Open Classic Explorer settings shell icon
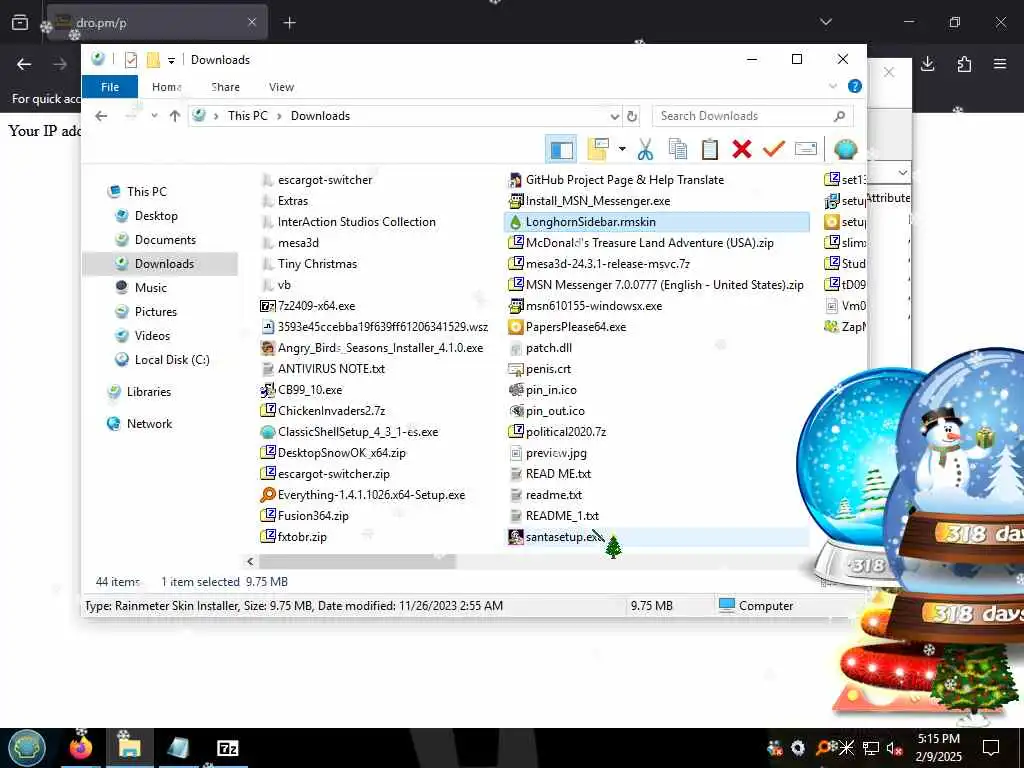1024x768 pixels. coord(845,150)
